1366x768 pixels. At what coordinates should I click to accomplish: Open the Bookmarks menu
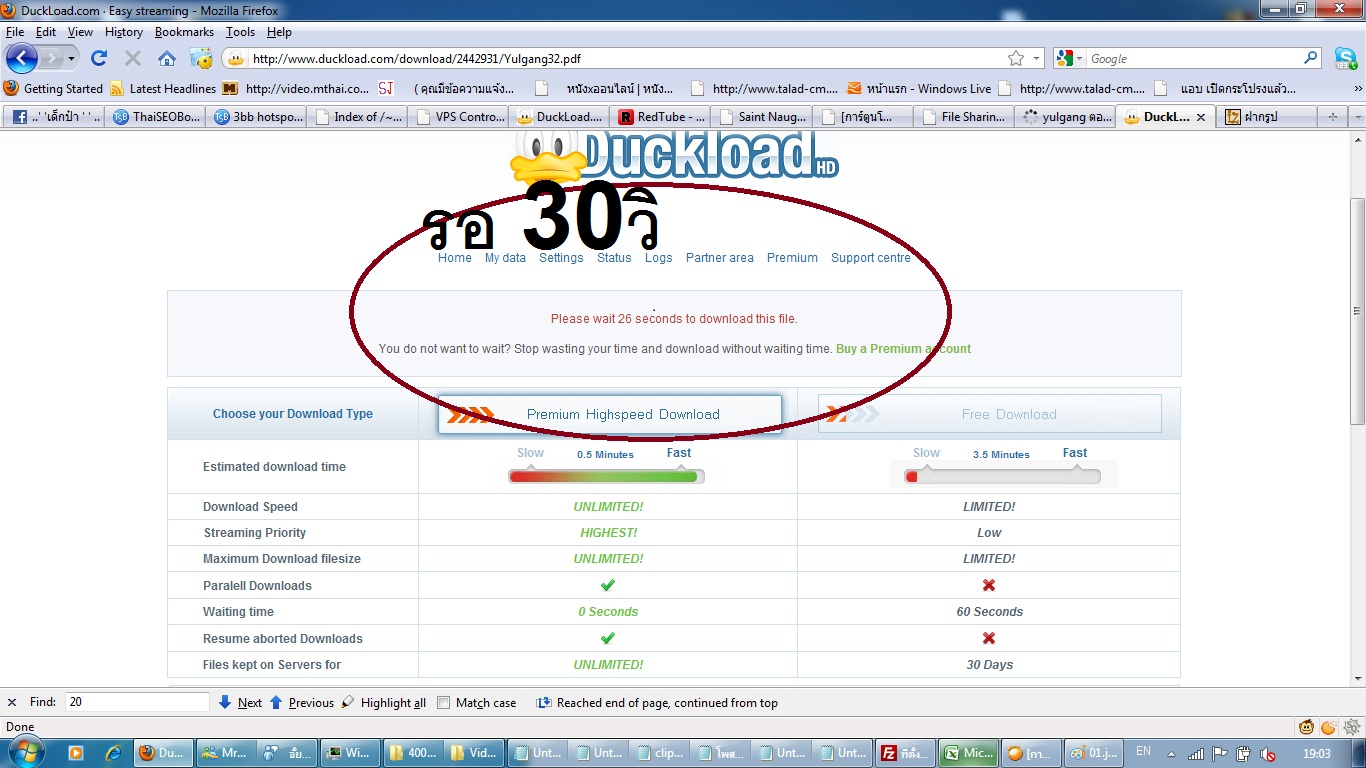point(184,32)
